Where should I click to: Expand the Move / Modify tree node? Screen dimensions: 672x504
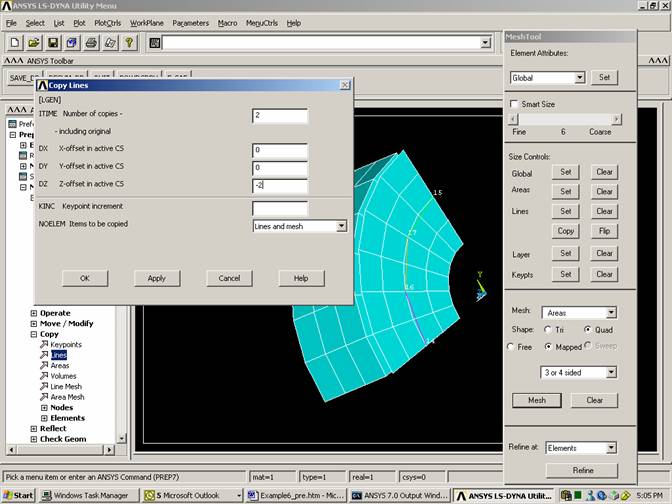(35, 324)
